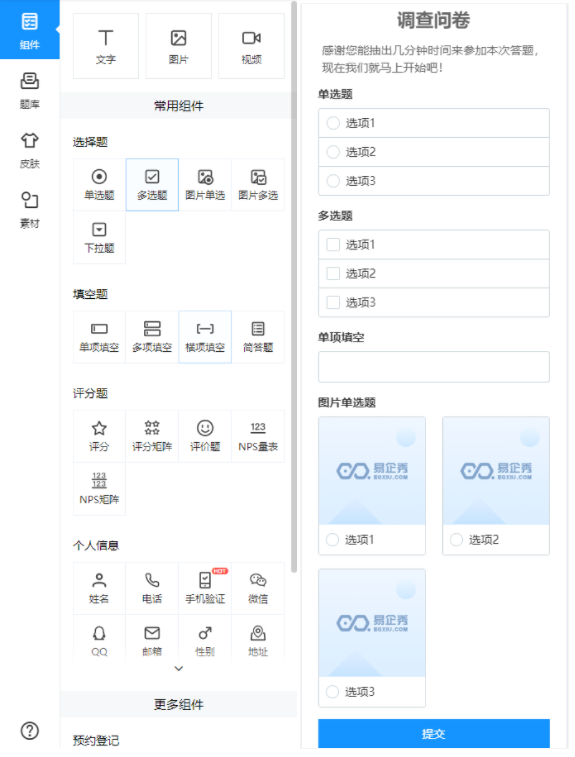575x757 pixels.
Task: Open the 素材 materials tab
Action: pyautogui.click(x=29, y=210)
